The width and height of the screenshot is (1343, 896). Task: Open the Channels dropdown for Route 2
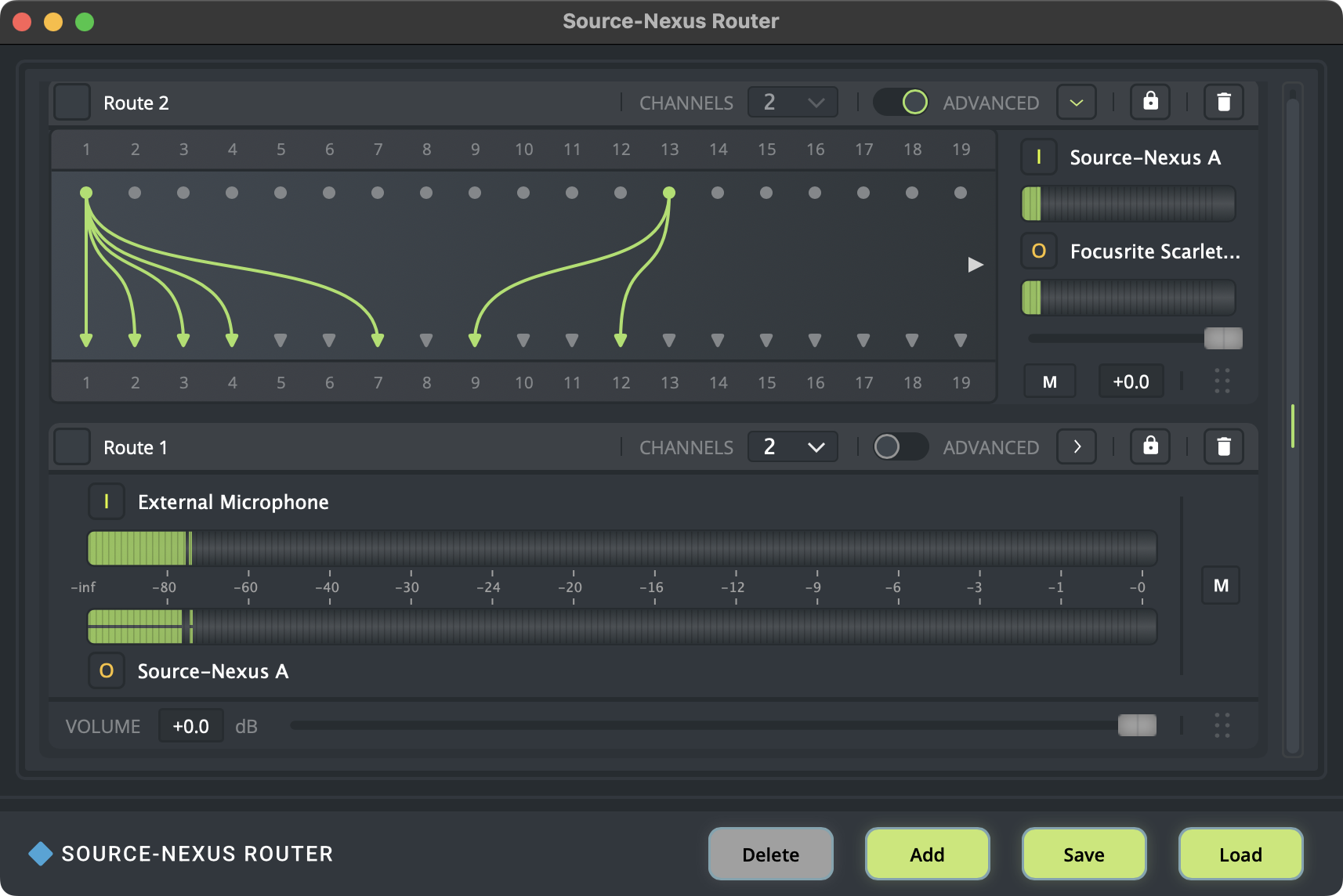[793, 102]
